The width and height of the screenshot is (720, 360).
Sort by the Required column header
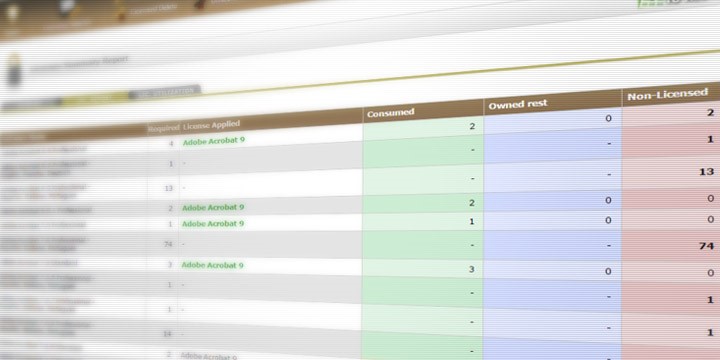click(163, 129)
